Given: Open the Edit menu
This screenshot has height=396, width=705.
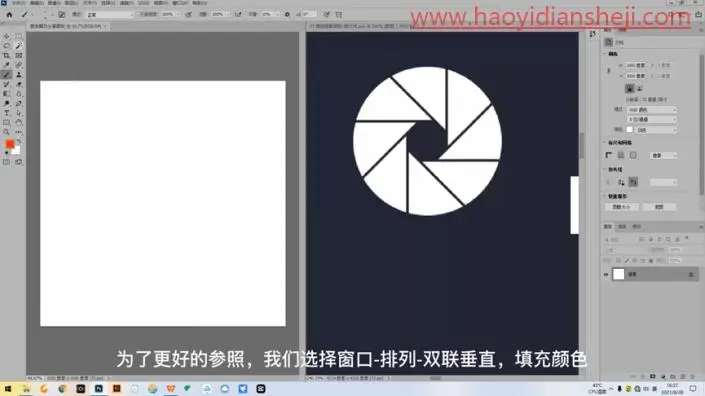Looking at the screenshot, I should tap(37, 3).
